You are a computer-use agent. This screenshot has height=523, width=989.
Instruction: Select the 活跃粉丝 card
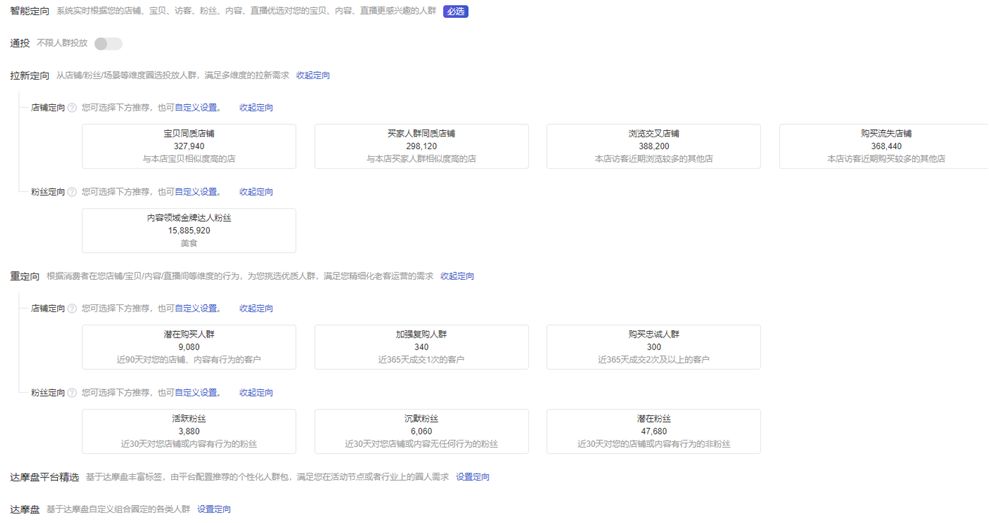189,432
